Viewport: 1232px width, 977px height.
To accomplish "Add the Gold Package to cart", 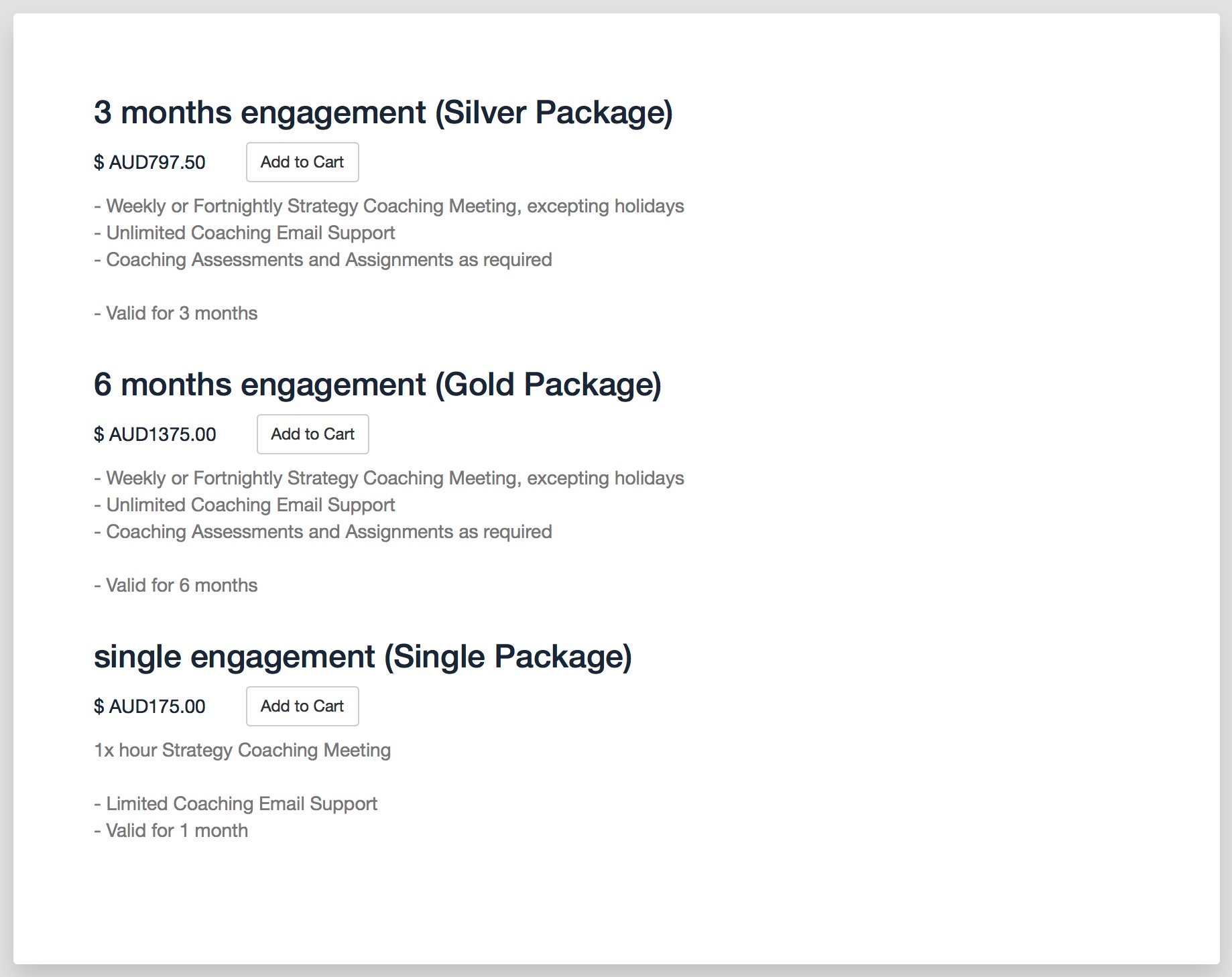I will [x=313, y=434].
